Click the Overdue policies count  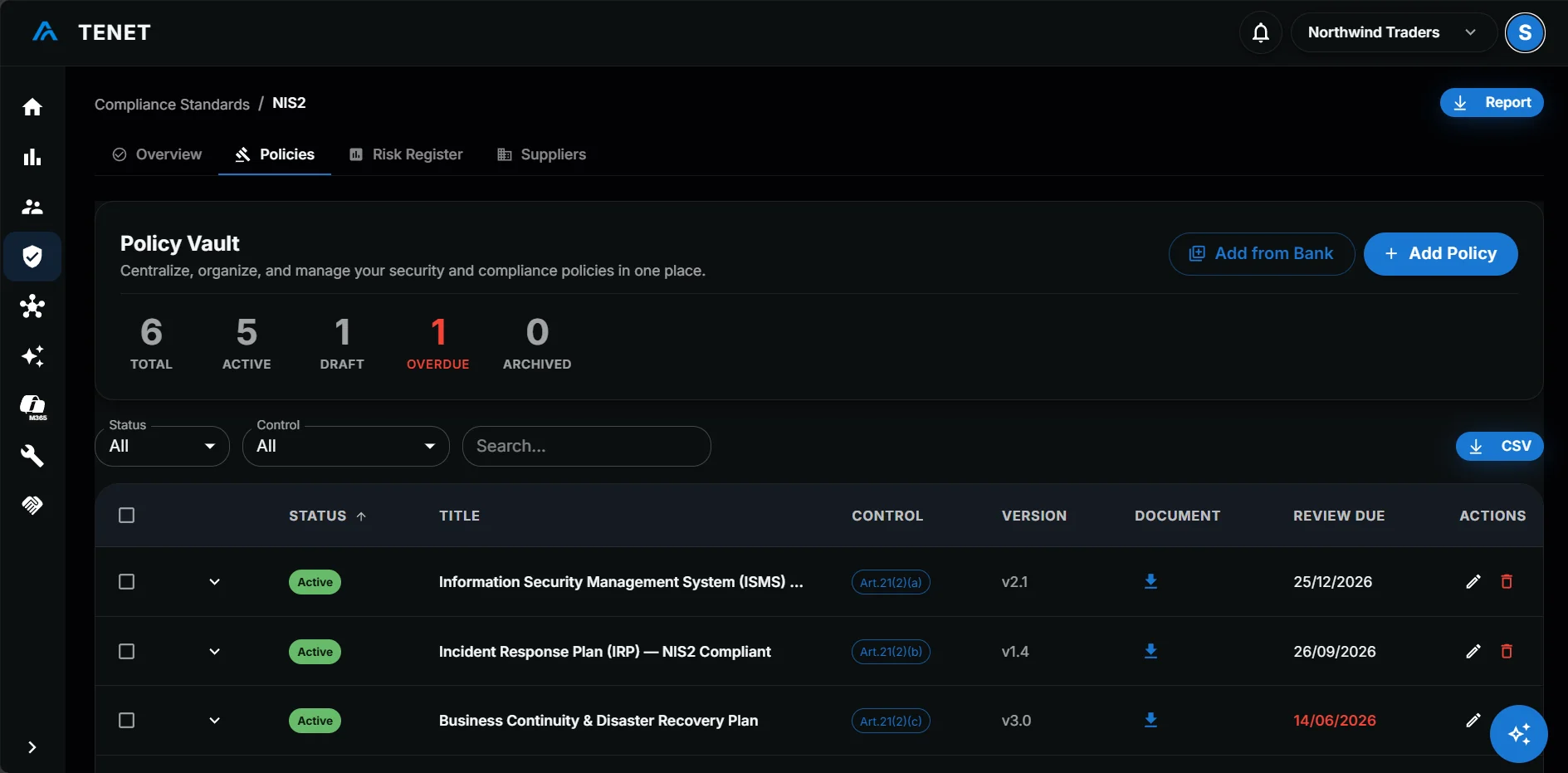point(438,343)
